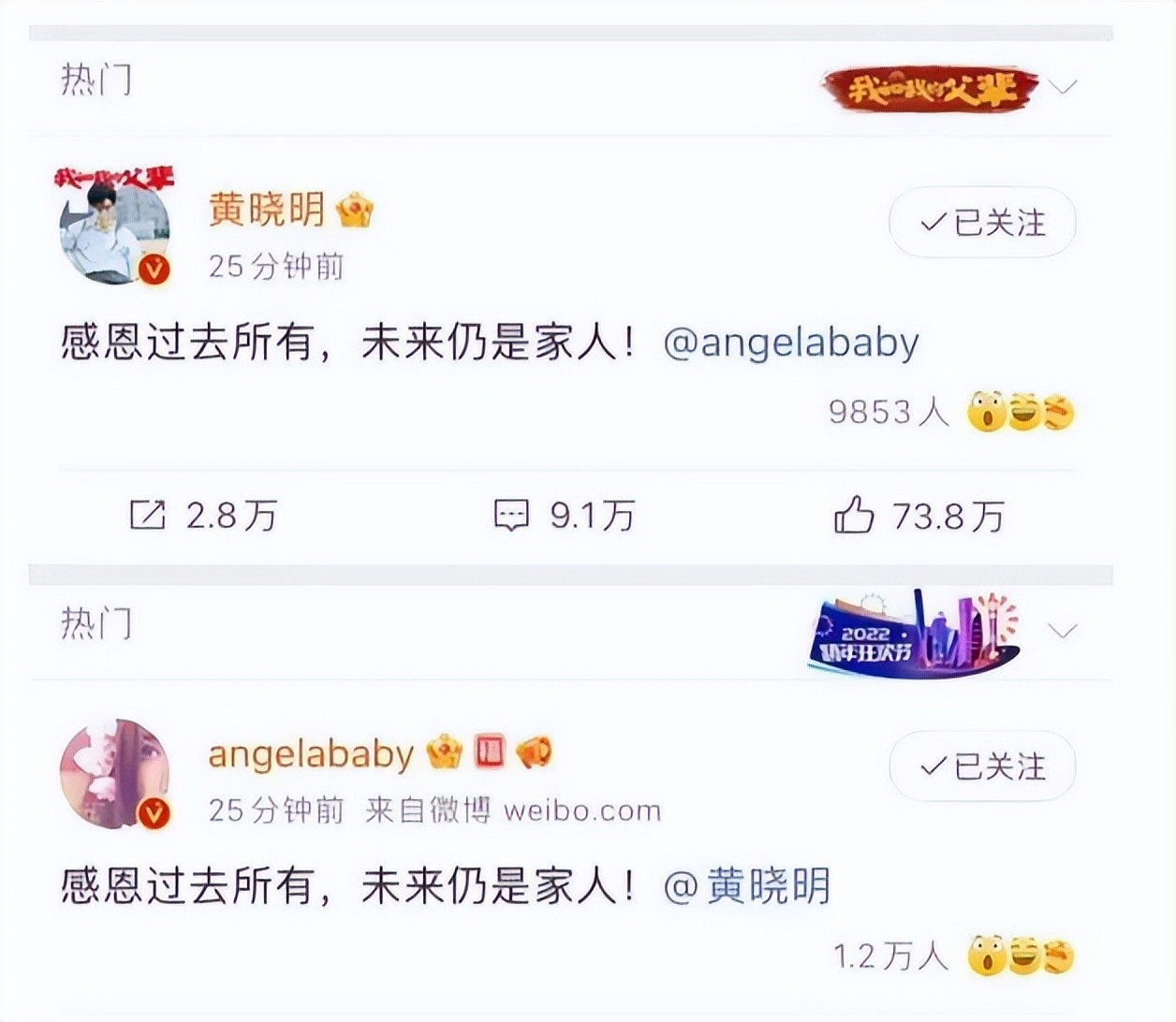Open 黄晓明's profile avatar
Viewport: 1176px width, 1022px height.
[114, 227]
